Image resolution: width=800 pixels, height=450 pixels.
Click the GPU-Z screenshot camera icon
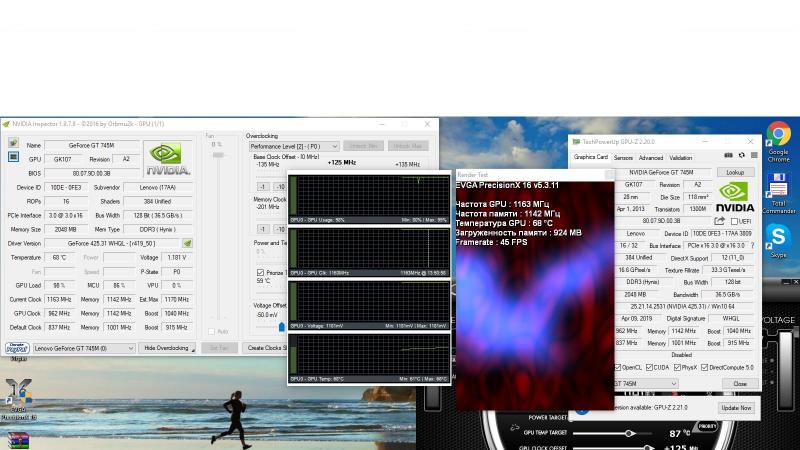(728, 156)
